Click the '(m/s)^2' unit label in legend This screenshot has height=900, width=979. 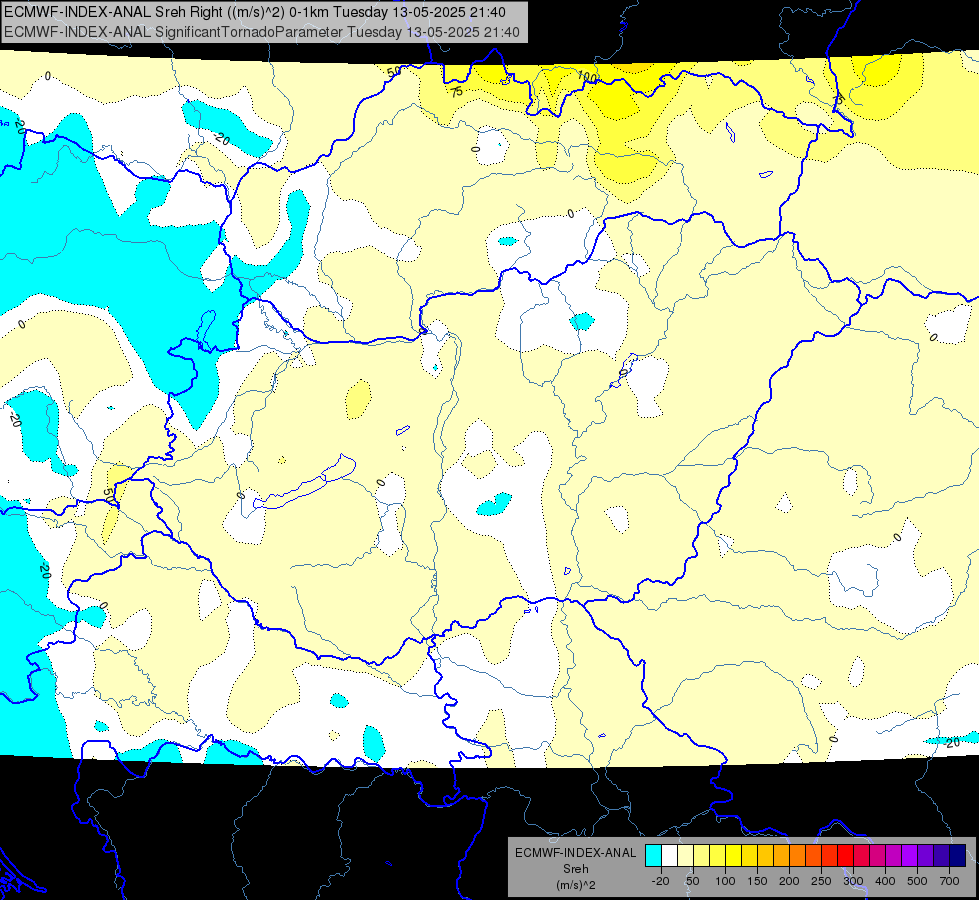pyautogui.click(x=576, y=885)
